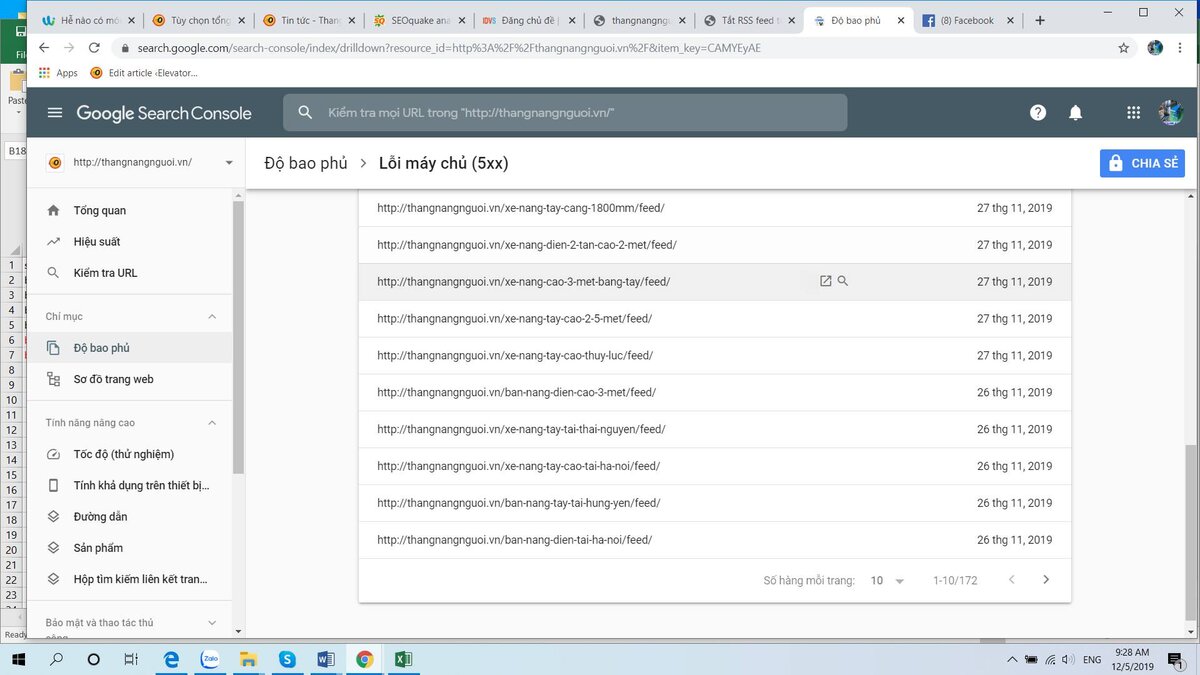Bookmark this page with the star icon
The width and height of the screenshot is (1200, 675).
1123,47
